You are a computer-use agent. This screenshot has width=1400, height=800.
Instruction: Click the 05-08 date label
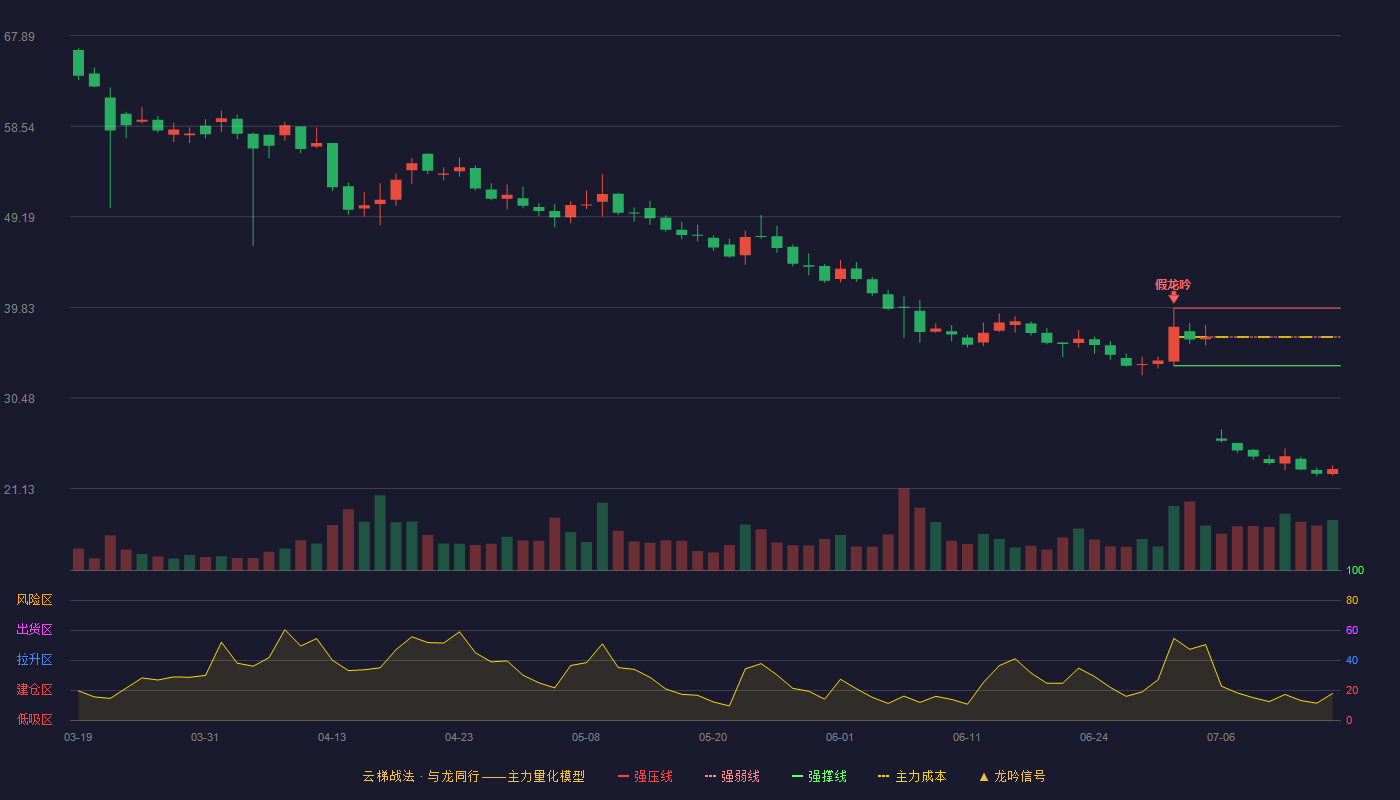point(586,737)
